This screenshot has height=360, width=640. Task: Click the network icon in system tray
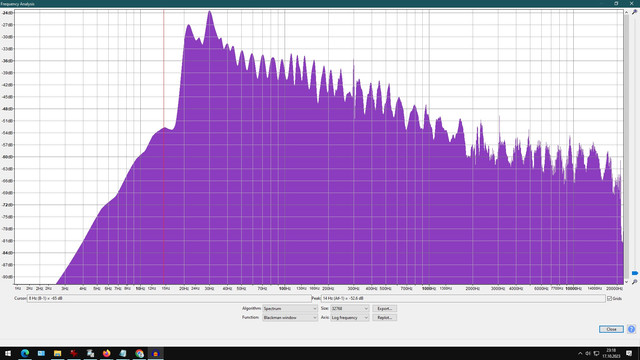click(596, 353)
